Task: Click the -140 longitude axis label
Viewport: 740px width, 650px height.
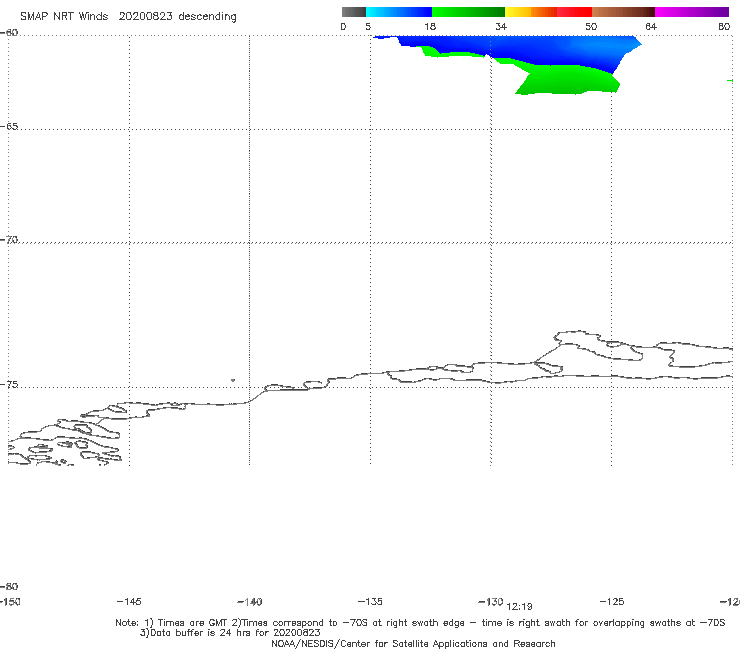Action: pyautogui.click(x=250, y=602)
